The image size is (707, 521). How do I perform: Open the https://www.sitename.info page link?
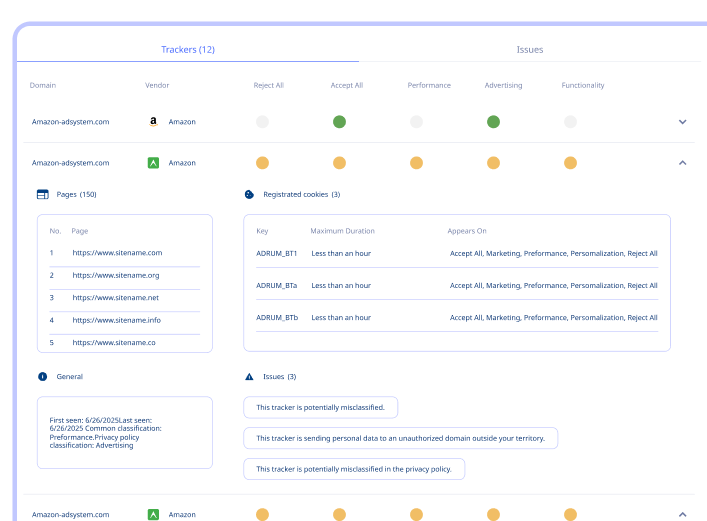click(x=116, y=320)
